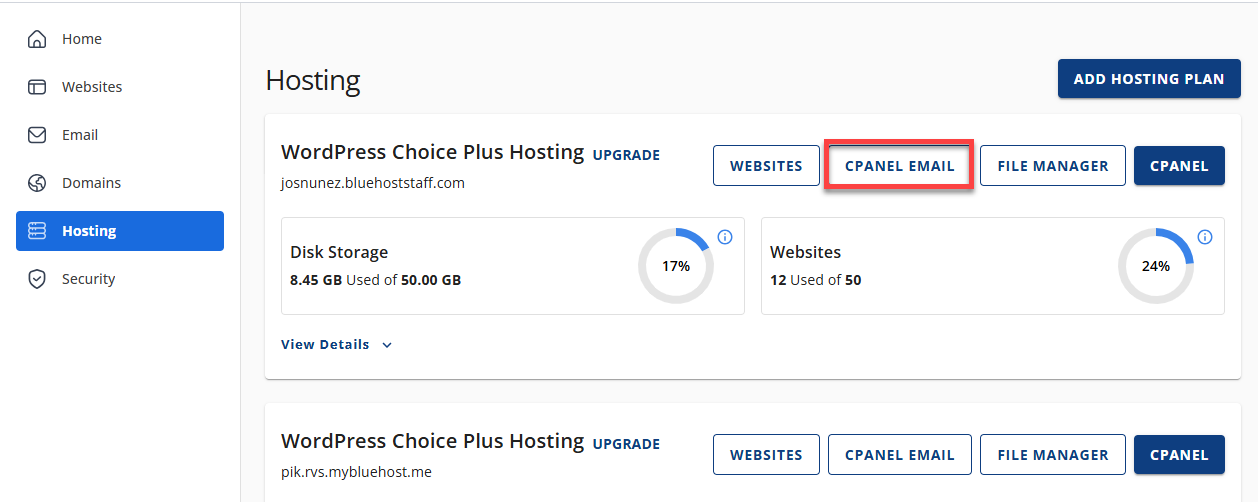Open highlighted cPanel Email for josnunez.bluehoststaff.com
The height and width of the screenshot is (502, 1258).
899,166
